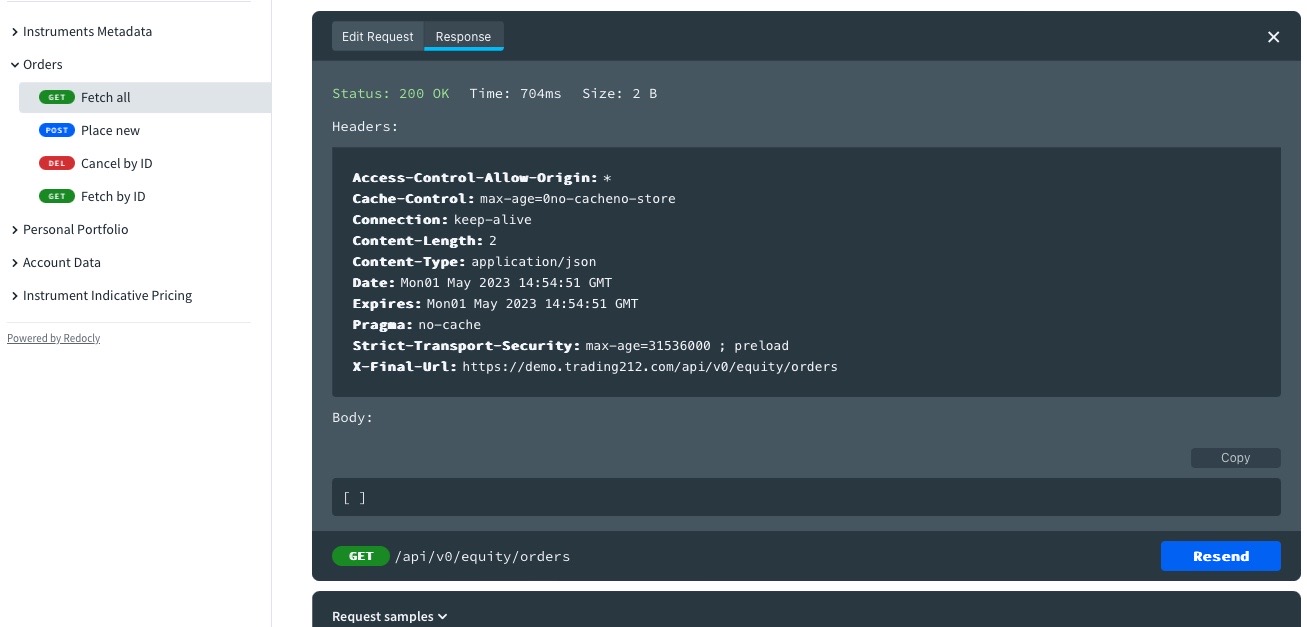Click the X-Final-Url header value
Image resolution: width=1307 pixels, height=627 pixels.
pyautogui.click(x=650, y=367)
